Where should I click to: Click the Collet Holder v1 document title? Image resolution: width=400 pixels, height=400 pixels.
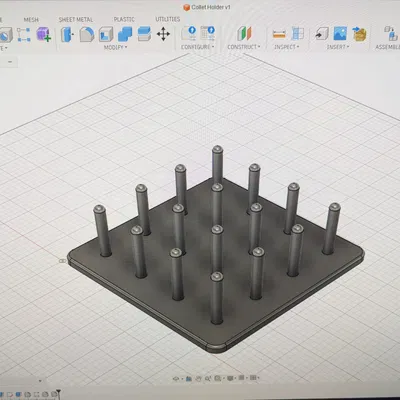pyautogui.click(x=211, y=7)
